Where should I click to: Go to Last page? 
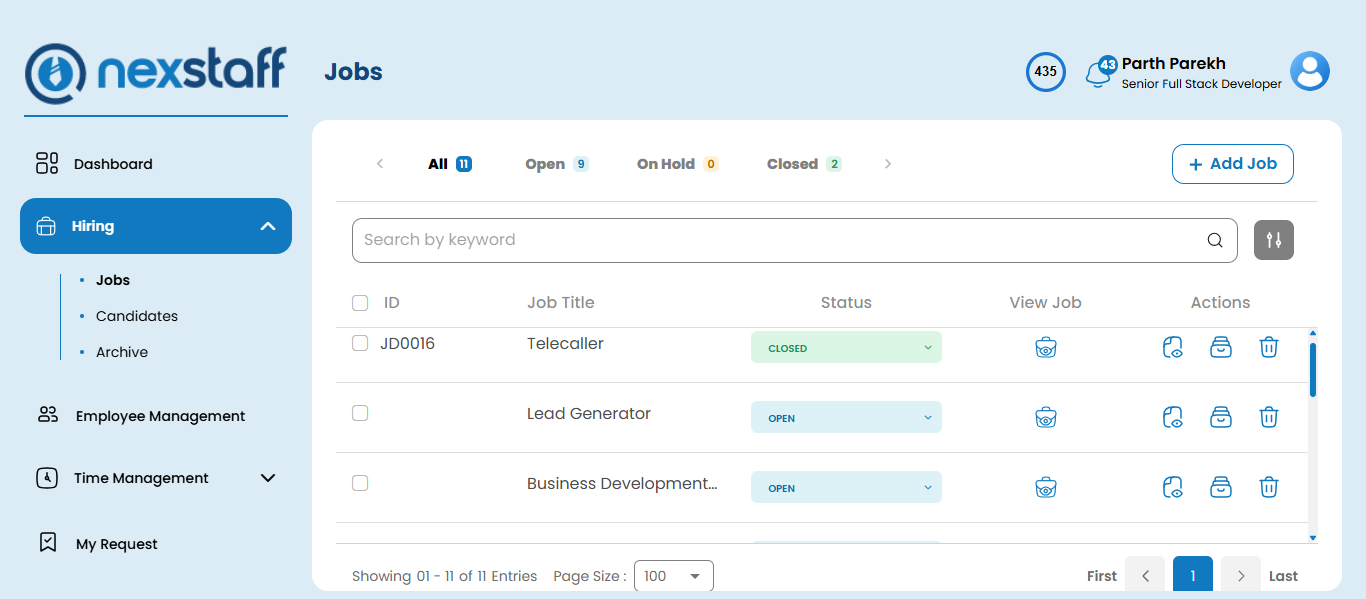pyautogui.click(x=1284, y=576)
